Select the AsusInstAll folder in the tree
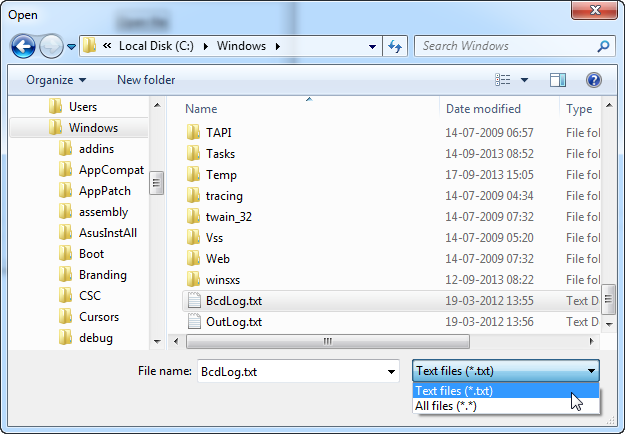The image size is (625, 434). [108, 233]
